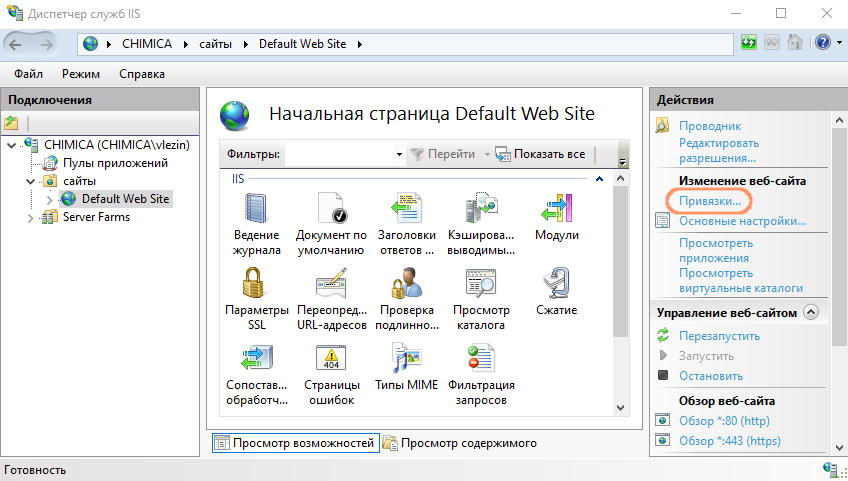This screenshot has height=481, width=848.
Task: Click Перезапустить to restart the website
Action: point(719,336)
